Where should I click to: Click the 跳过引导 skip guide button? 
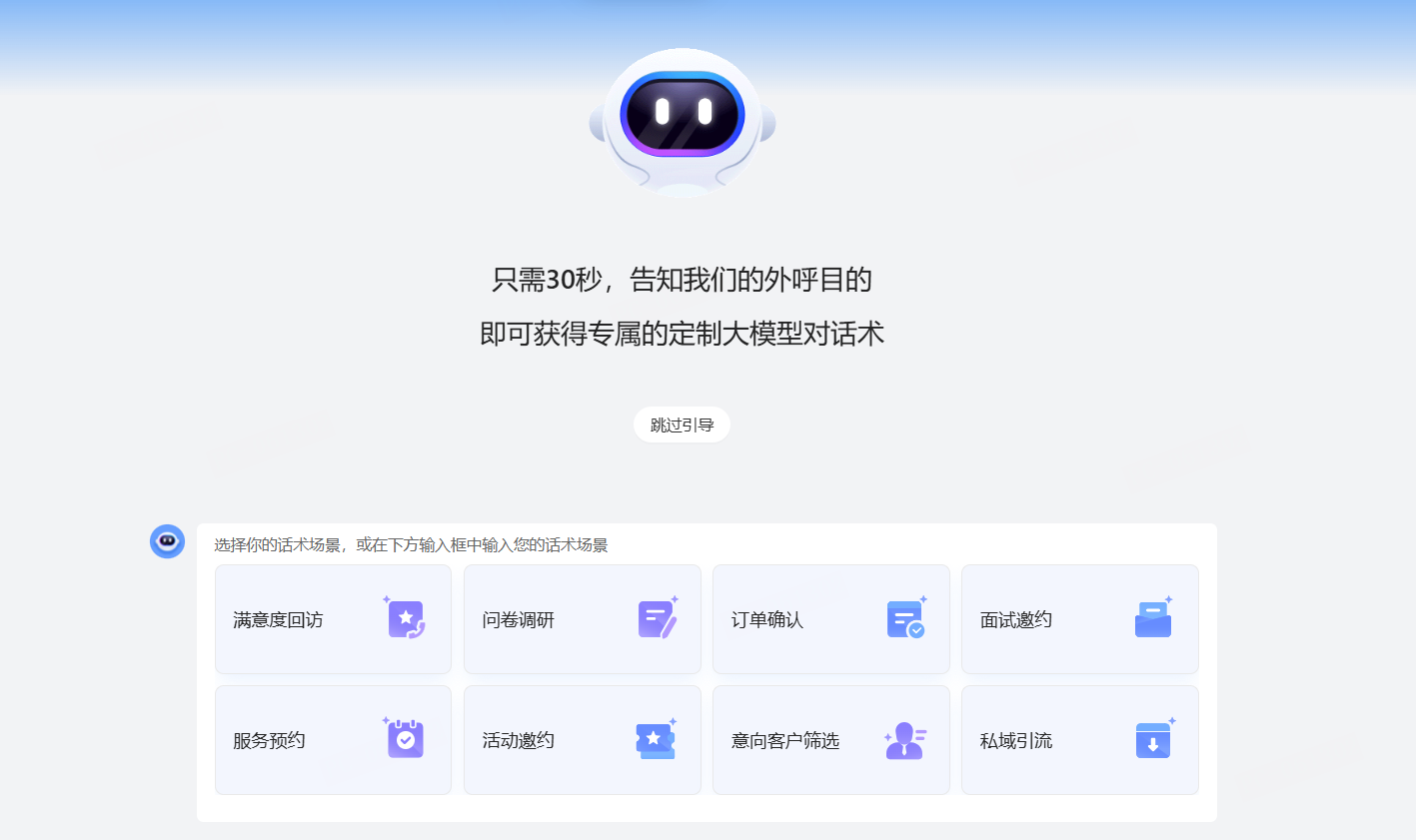coord(682,424)
